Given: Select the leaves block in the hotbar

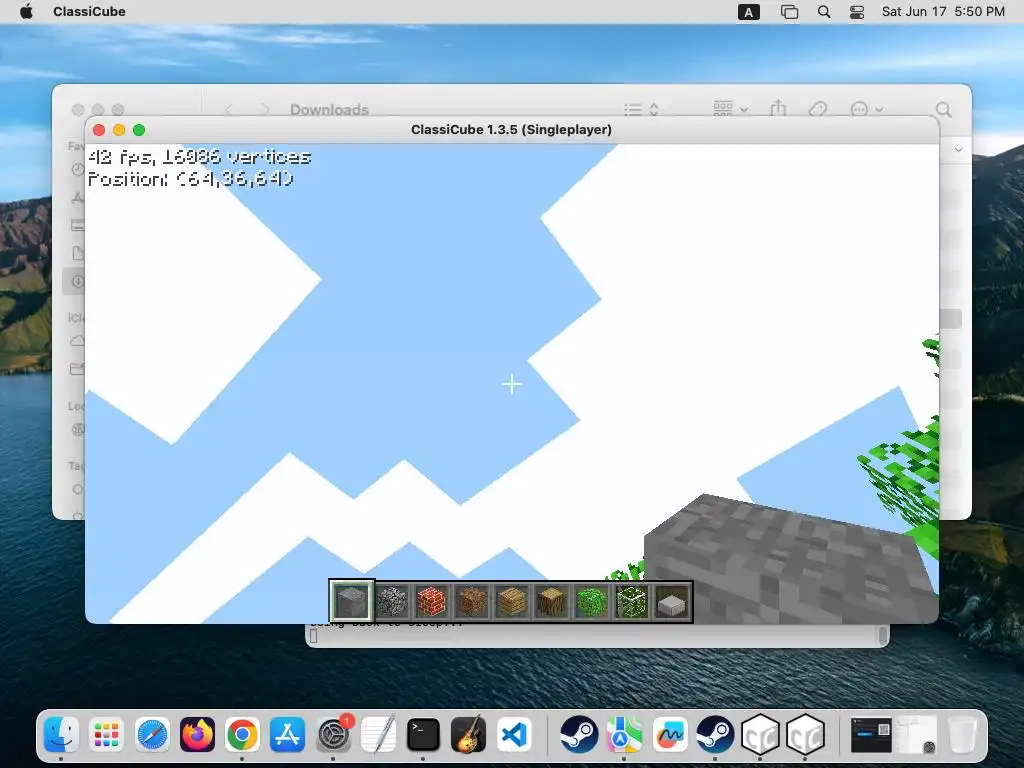Looking at the screenshot, I should pos(592,601).
